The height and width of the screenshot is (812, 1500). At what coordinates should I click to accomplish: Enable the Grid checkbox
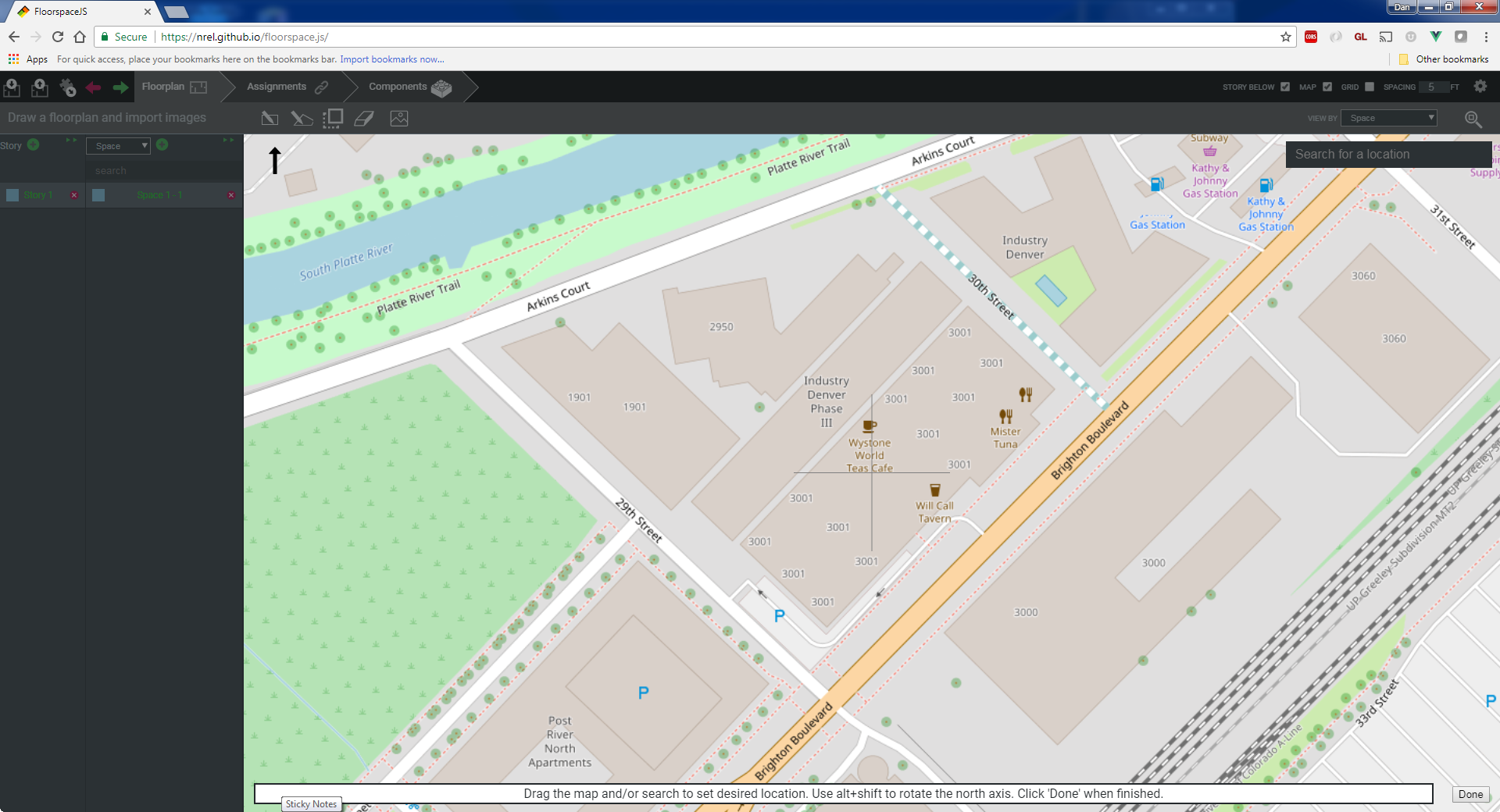(1369, 87)
